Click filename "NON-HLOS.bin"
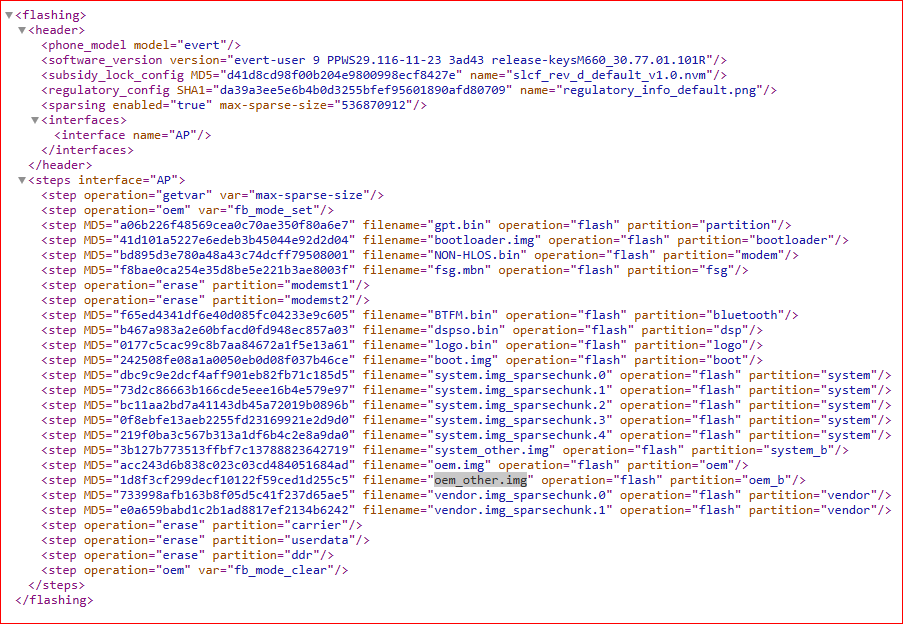 click(x=477, y=254)
